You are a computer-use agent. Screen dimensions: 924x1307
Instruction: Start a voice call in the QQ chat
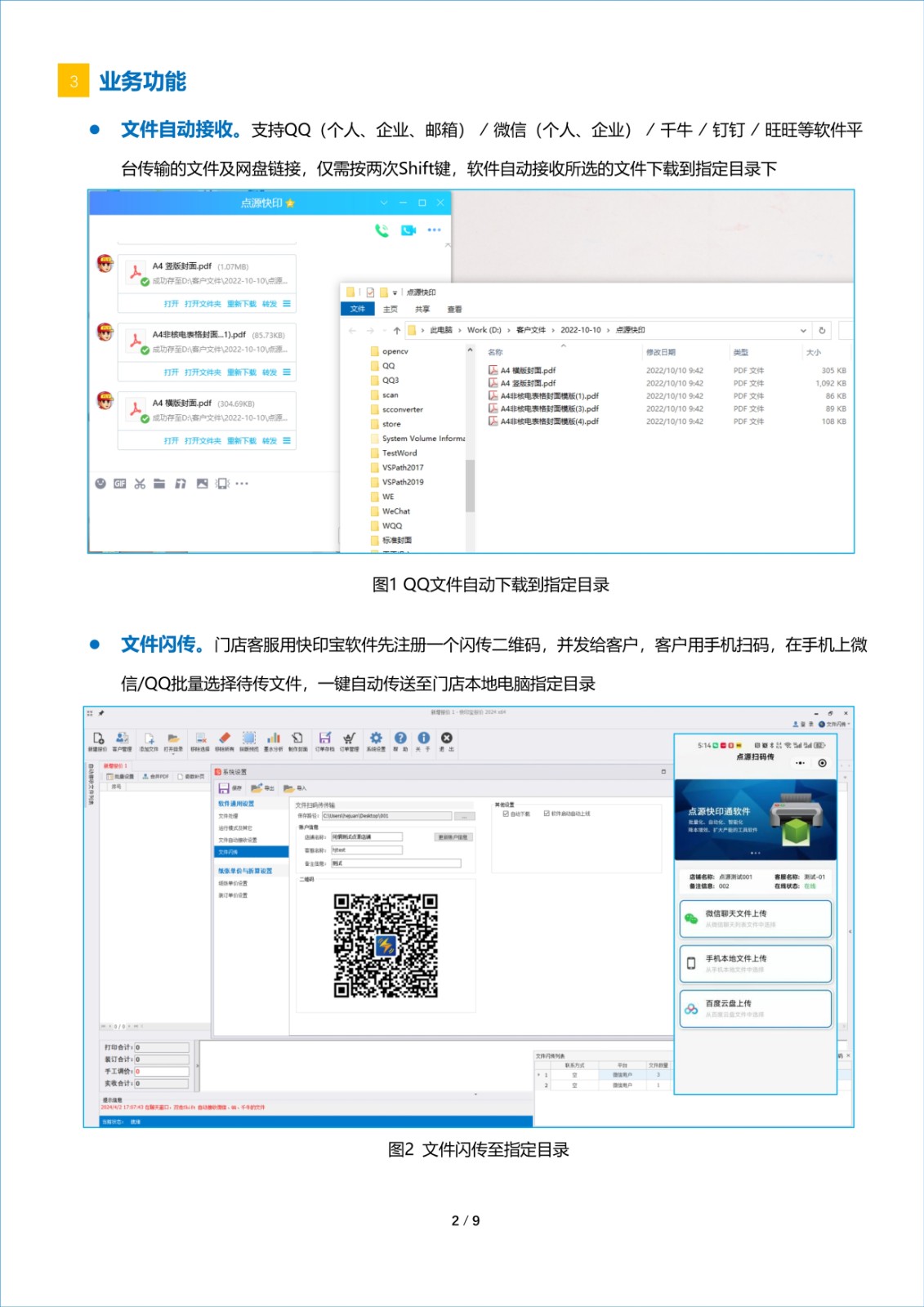[382, 230]
